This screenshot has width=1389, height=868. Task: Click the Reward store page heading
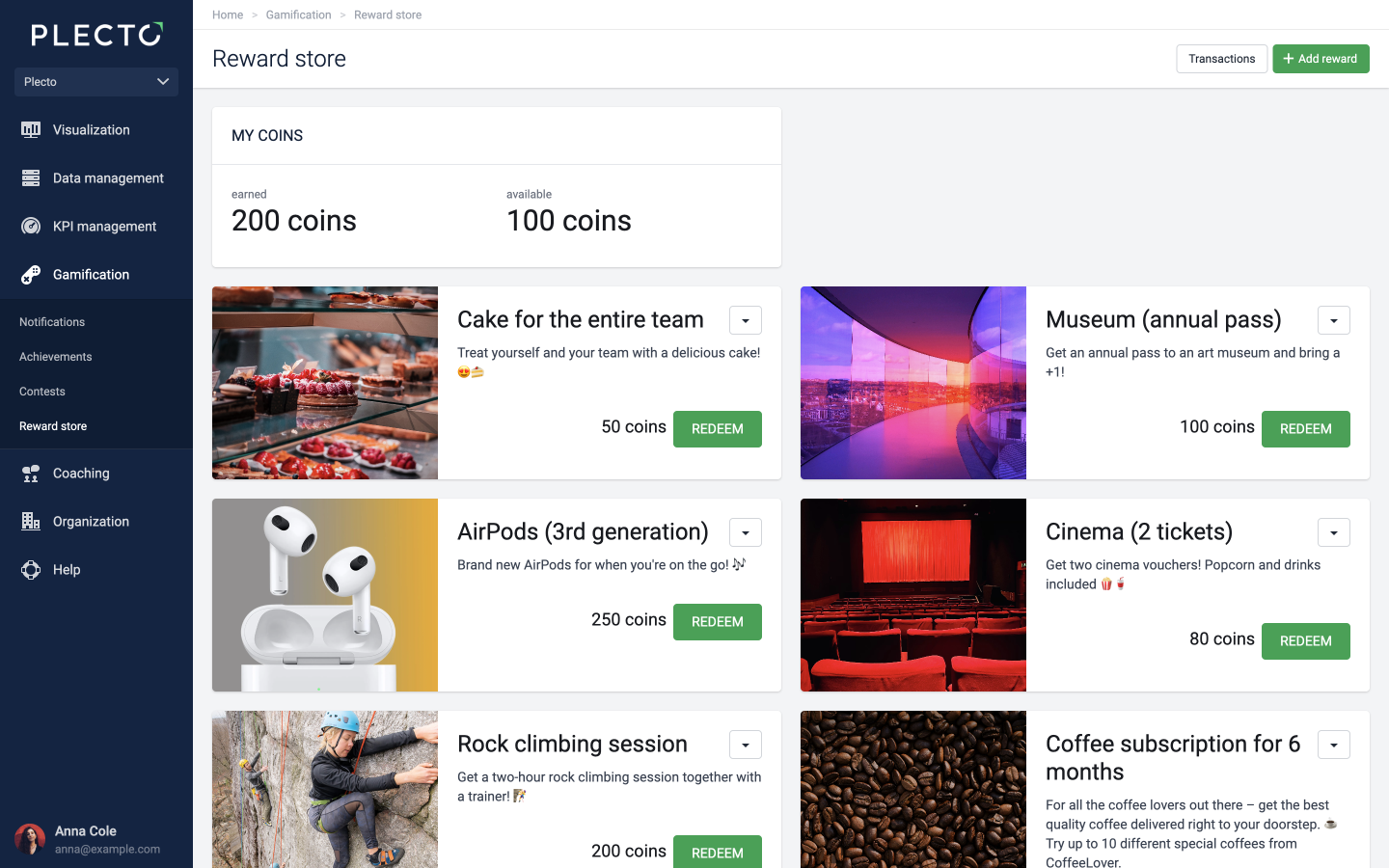coord(279,59)
